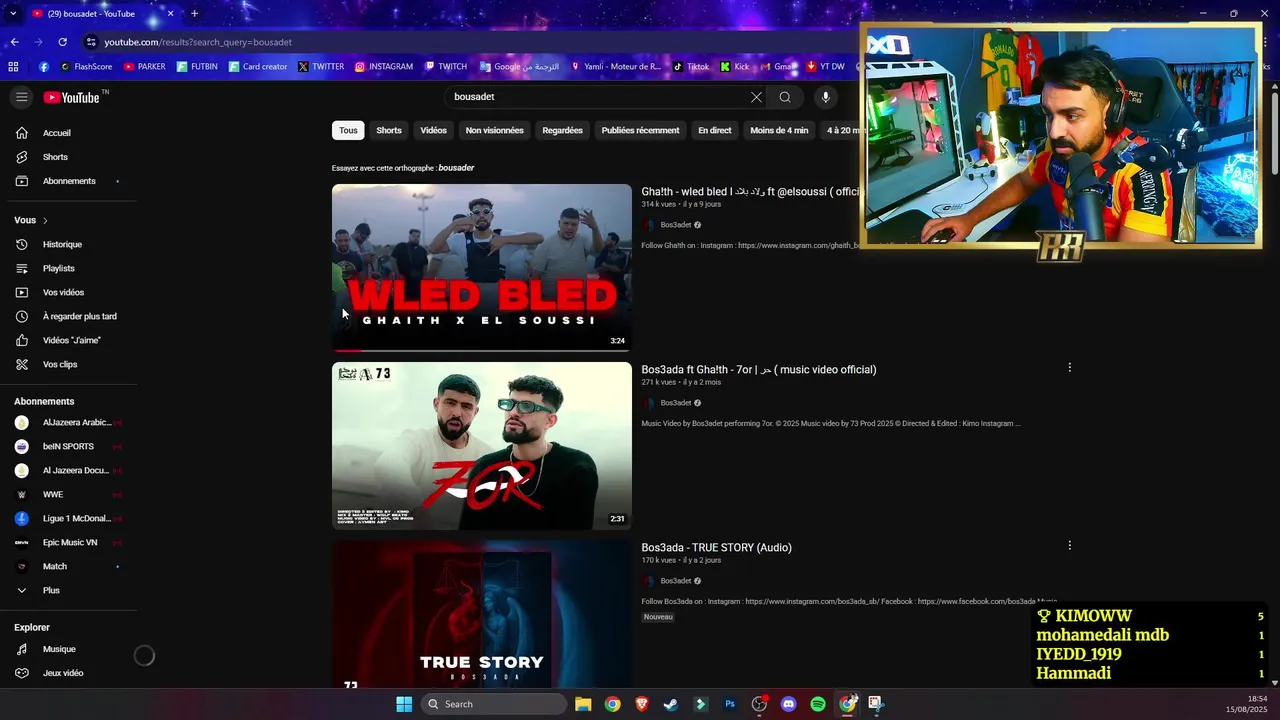Open the TWITTER bookmark
The image size is (1280, 720).
(321, 67)
